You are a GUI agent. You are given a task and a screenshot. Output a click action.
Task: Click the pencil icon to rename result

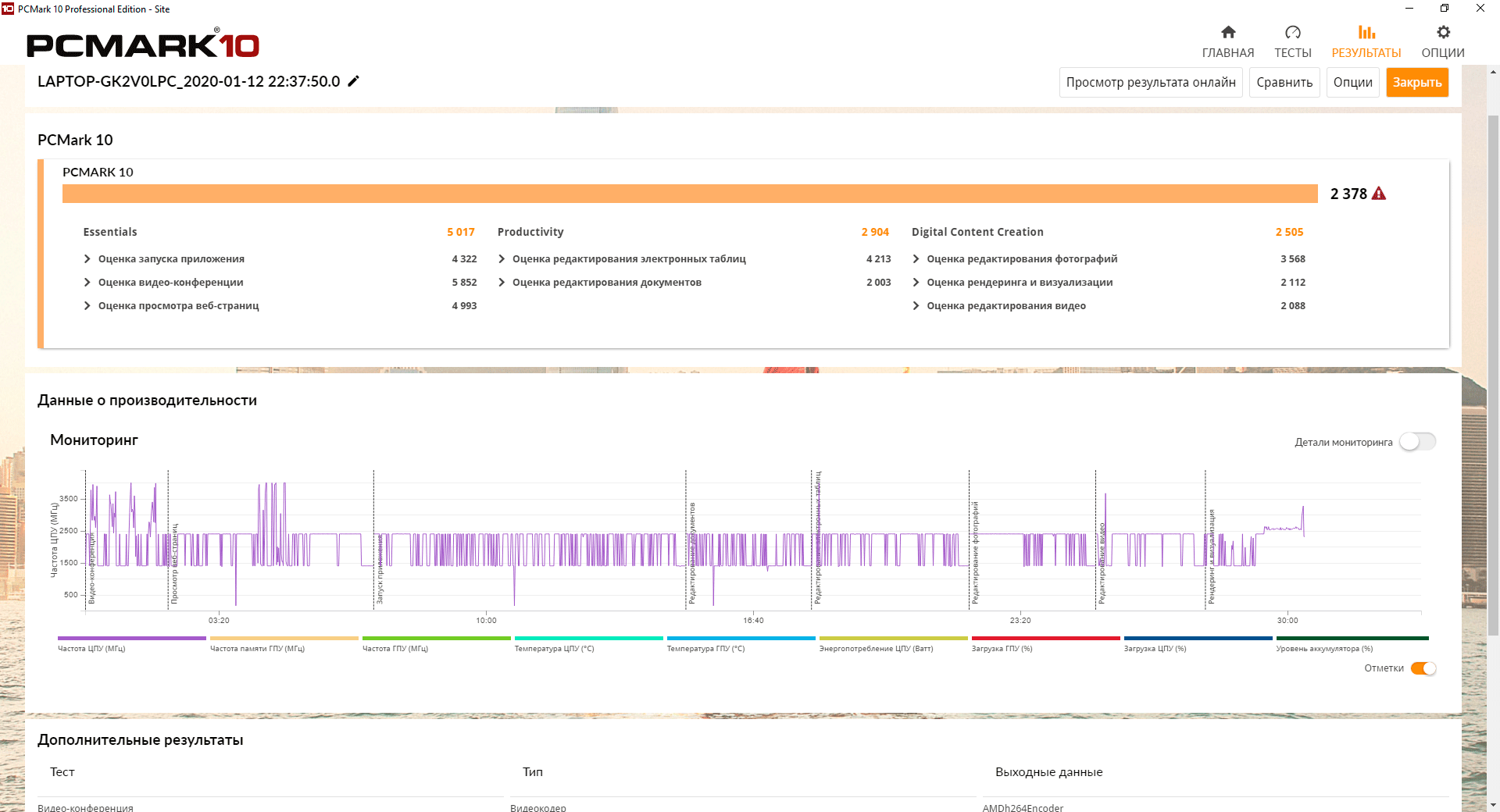(354, 81)
